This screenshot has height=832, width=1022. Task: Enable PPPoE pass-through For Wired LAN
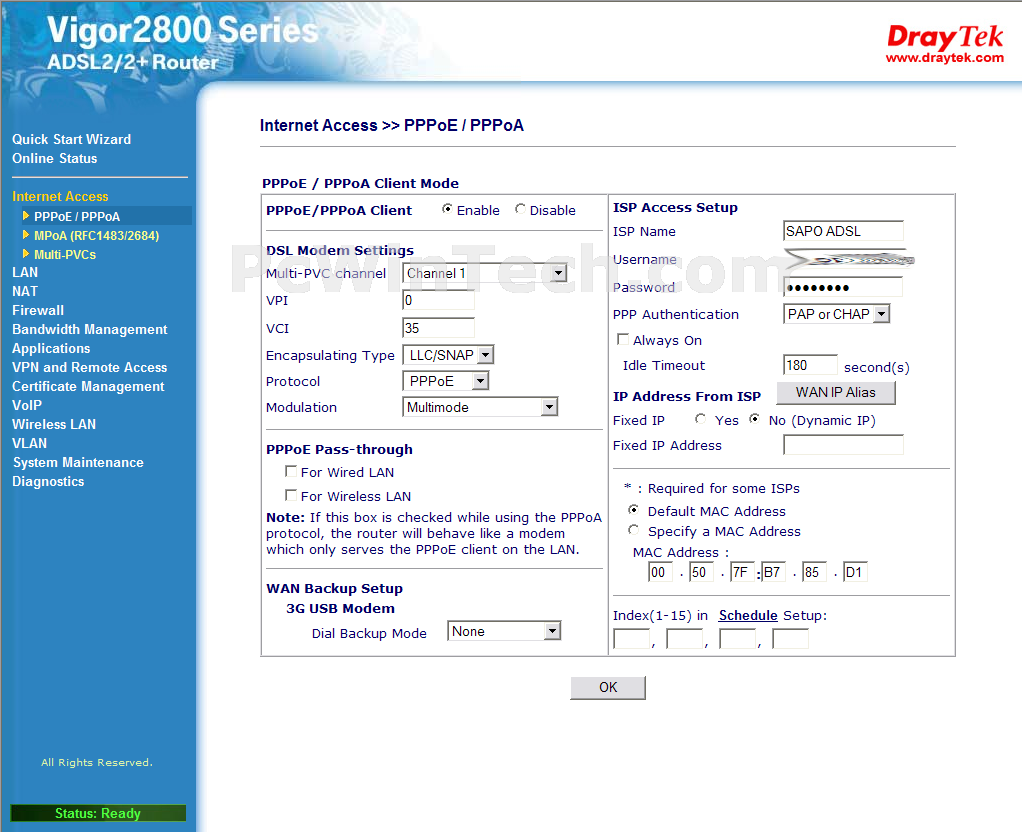[291, 471]
